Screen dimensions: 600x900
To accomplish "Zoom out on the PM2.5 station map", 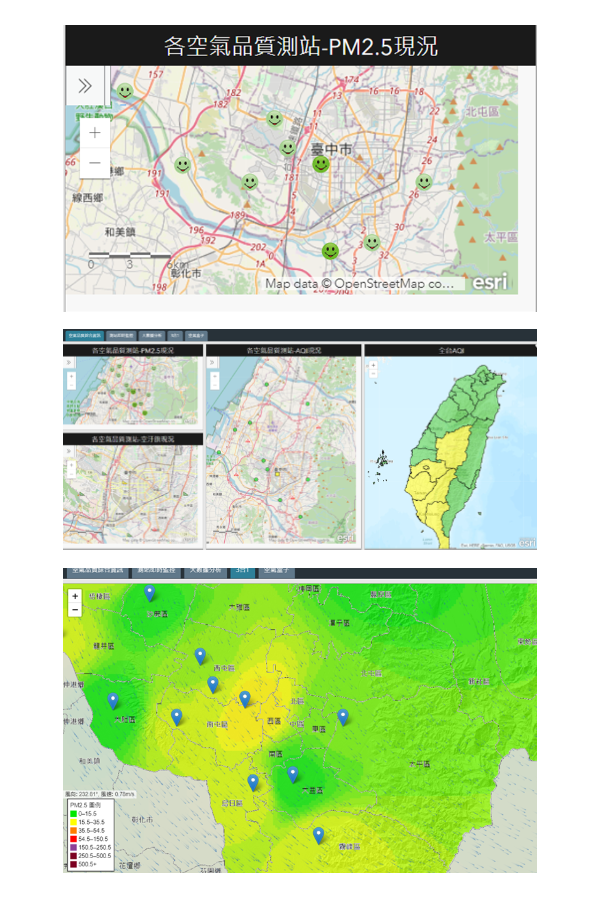I will [x=94, y=162].
